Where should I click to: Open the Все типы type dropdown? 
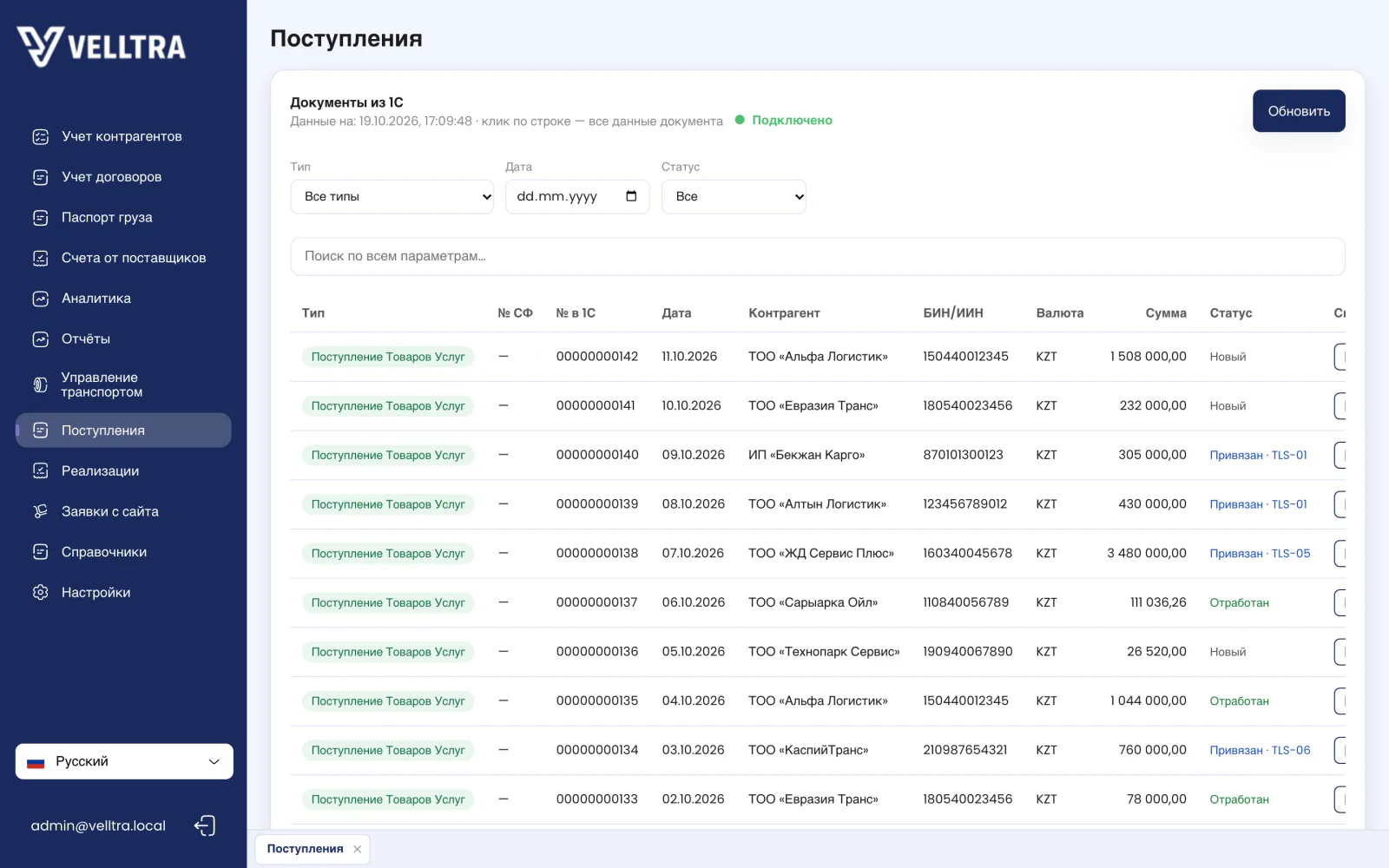[392, 196]
